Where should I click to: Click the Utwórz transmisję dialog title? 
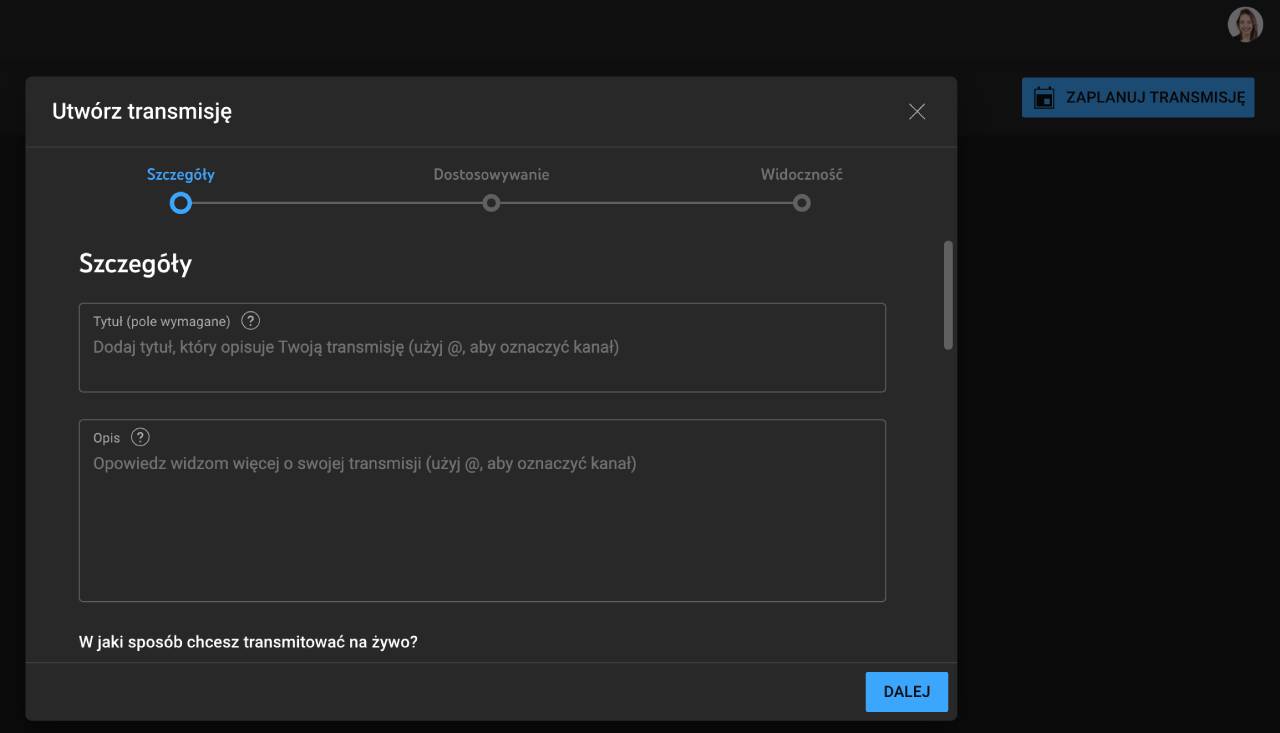[x=142, y=111]
